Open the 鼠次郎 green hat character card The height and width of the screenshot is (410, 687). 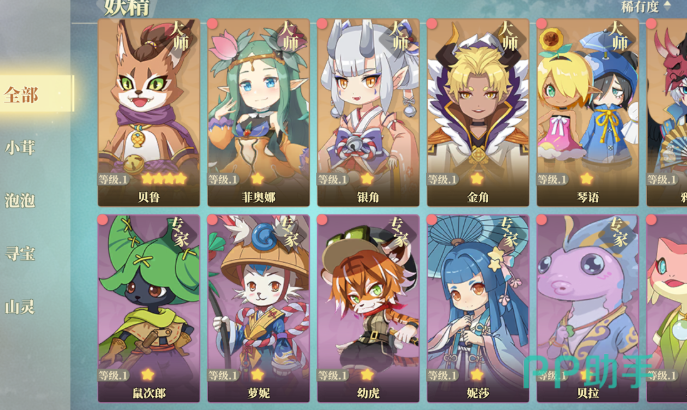tap(149, 308)
